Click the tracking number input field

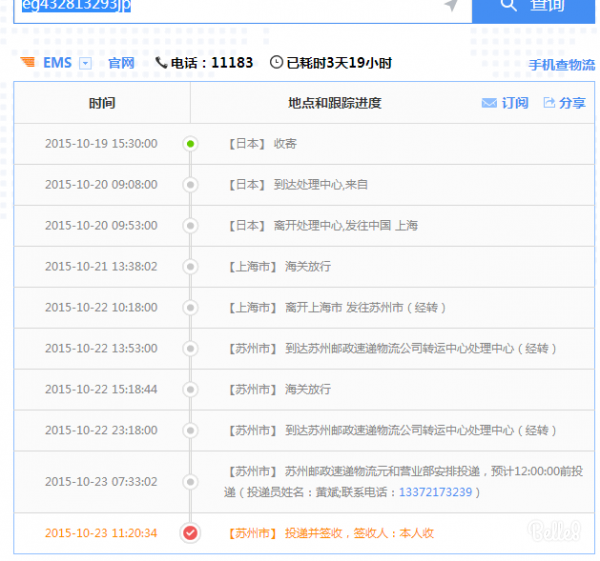pyautogui.click(x=243, y=10)
